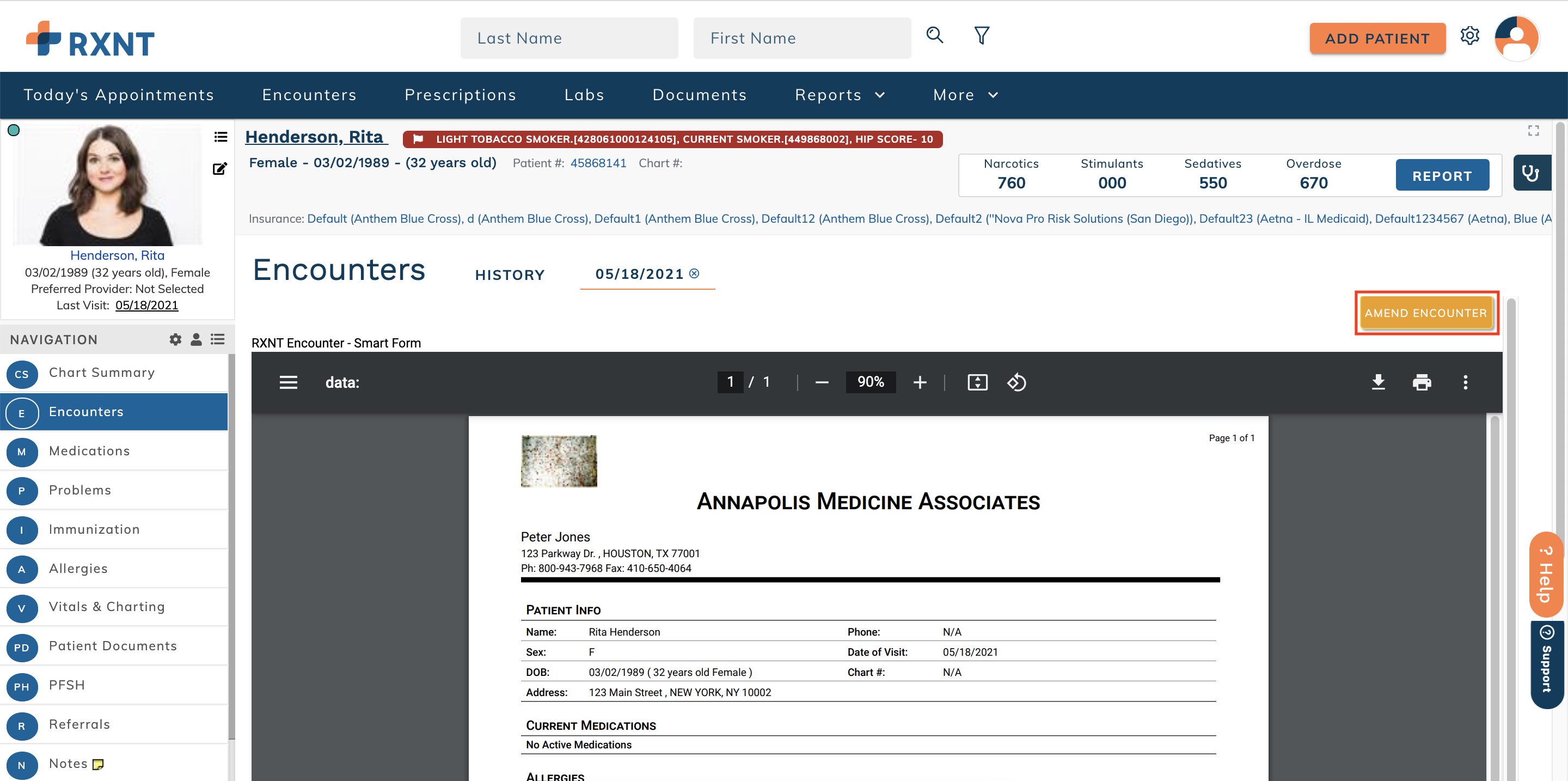This screenshot has width=1568, height=781.
Task: Click the RXNT logo
Action: point(90,39)
